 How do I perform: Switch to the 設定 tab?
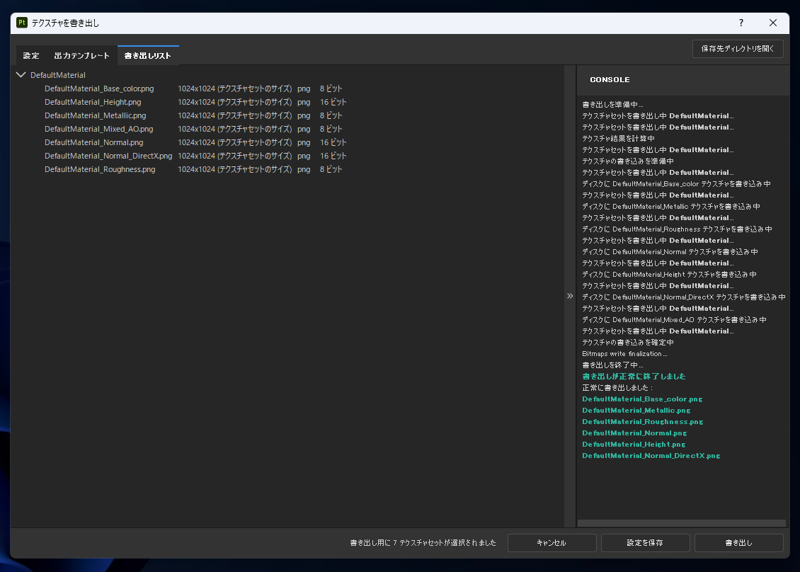[31, 56]
